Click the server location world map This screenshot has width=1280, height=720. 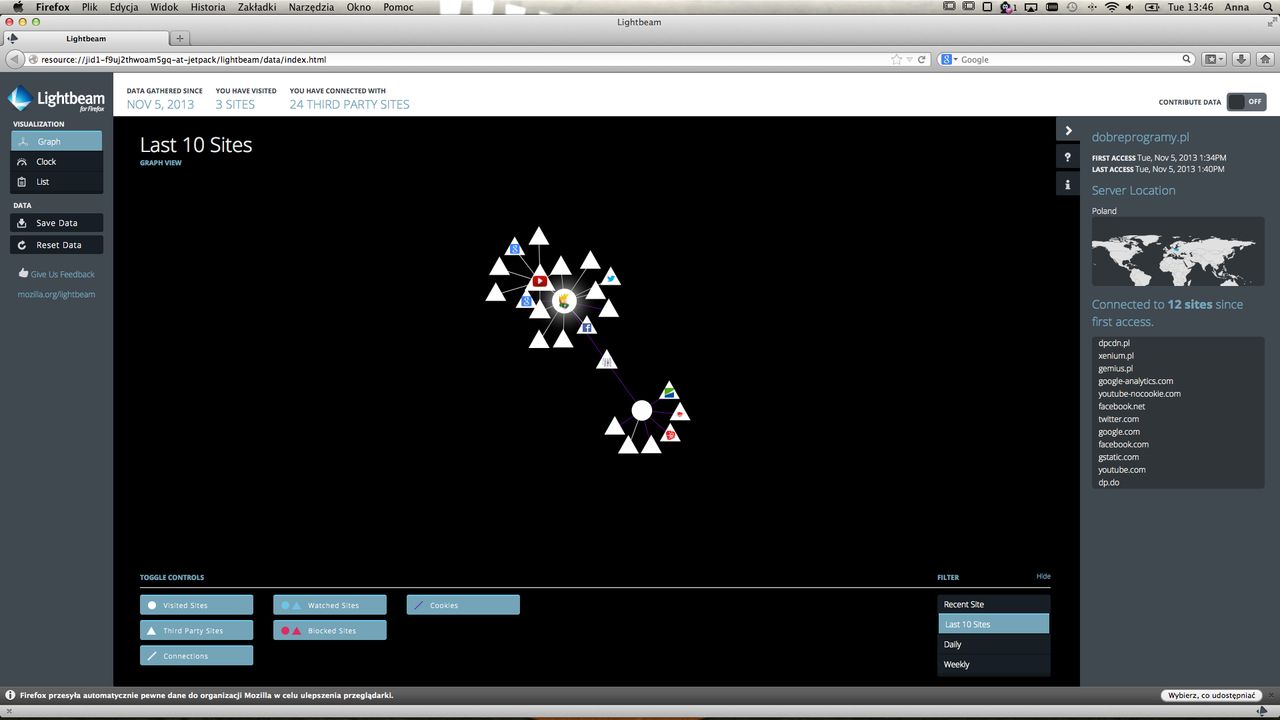[1178, 252]
